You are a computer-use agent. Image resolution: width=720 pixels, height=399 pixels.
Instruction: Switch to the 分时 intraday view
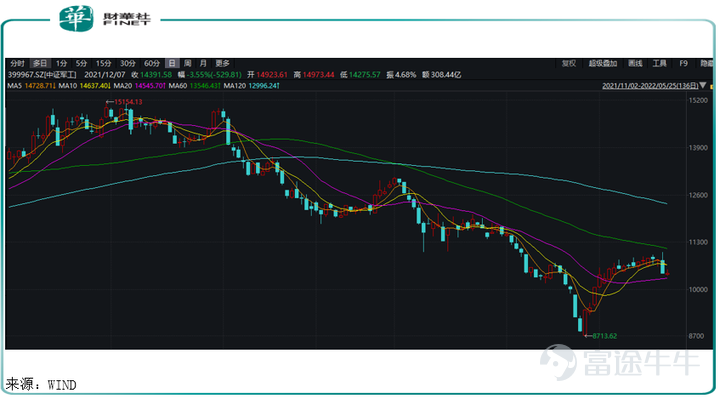17,63
